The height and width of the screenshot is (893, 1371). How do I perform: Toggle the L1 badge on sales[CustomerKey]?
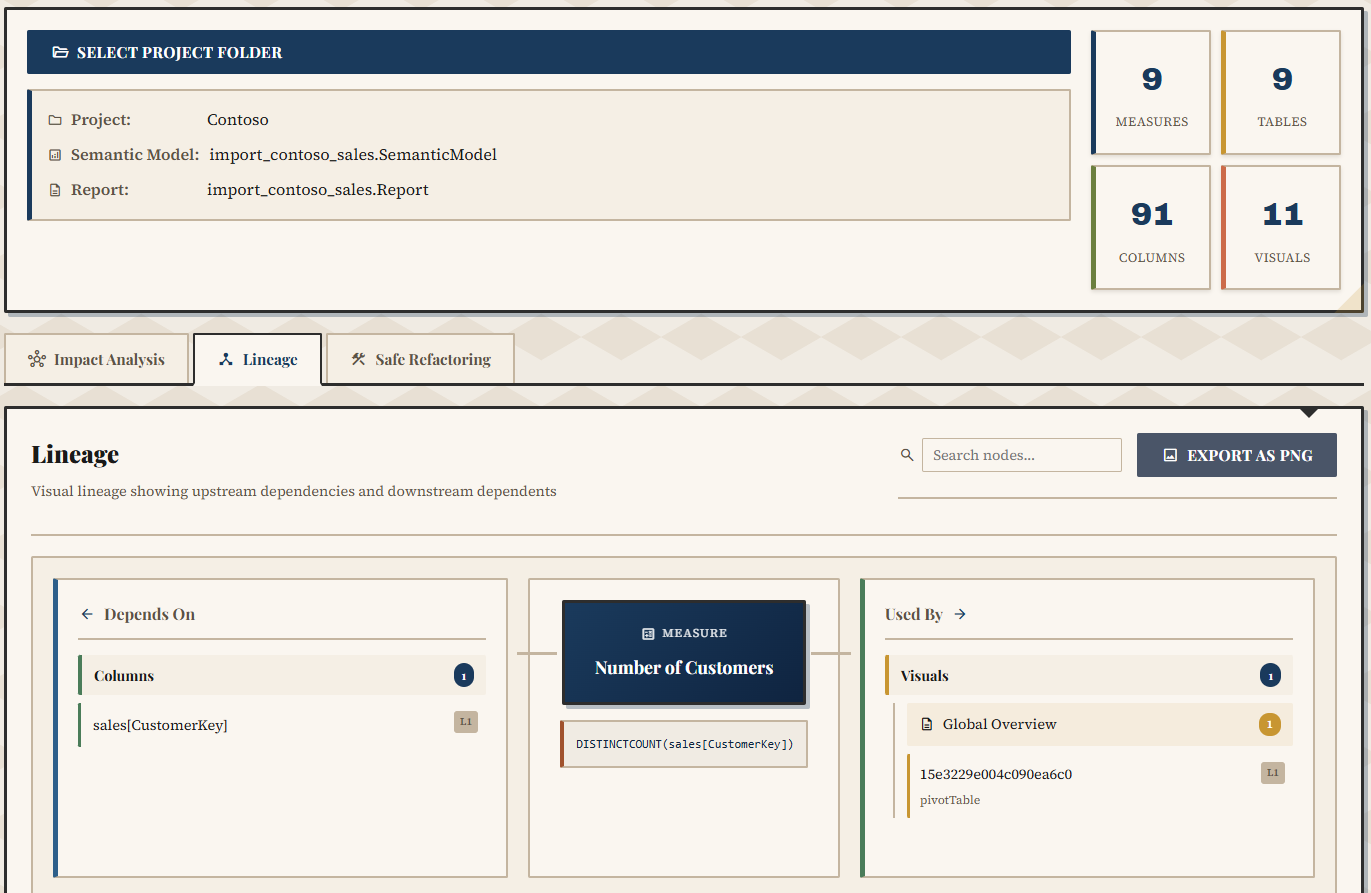click(x=465, y=721)
